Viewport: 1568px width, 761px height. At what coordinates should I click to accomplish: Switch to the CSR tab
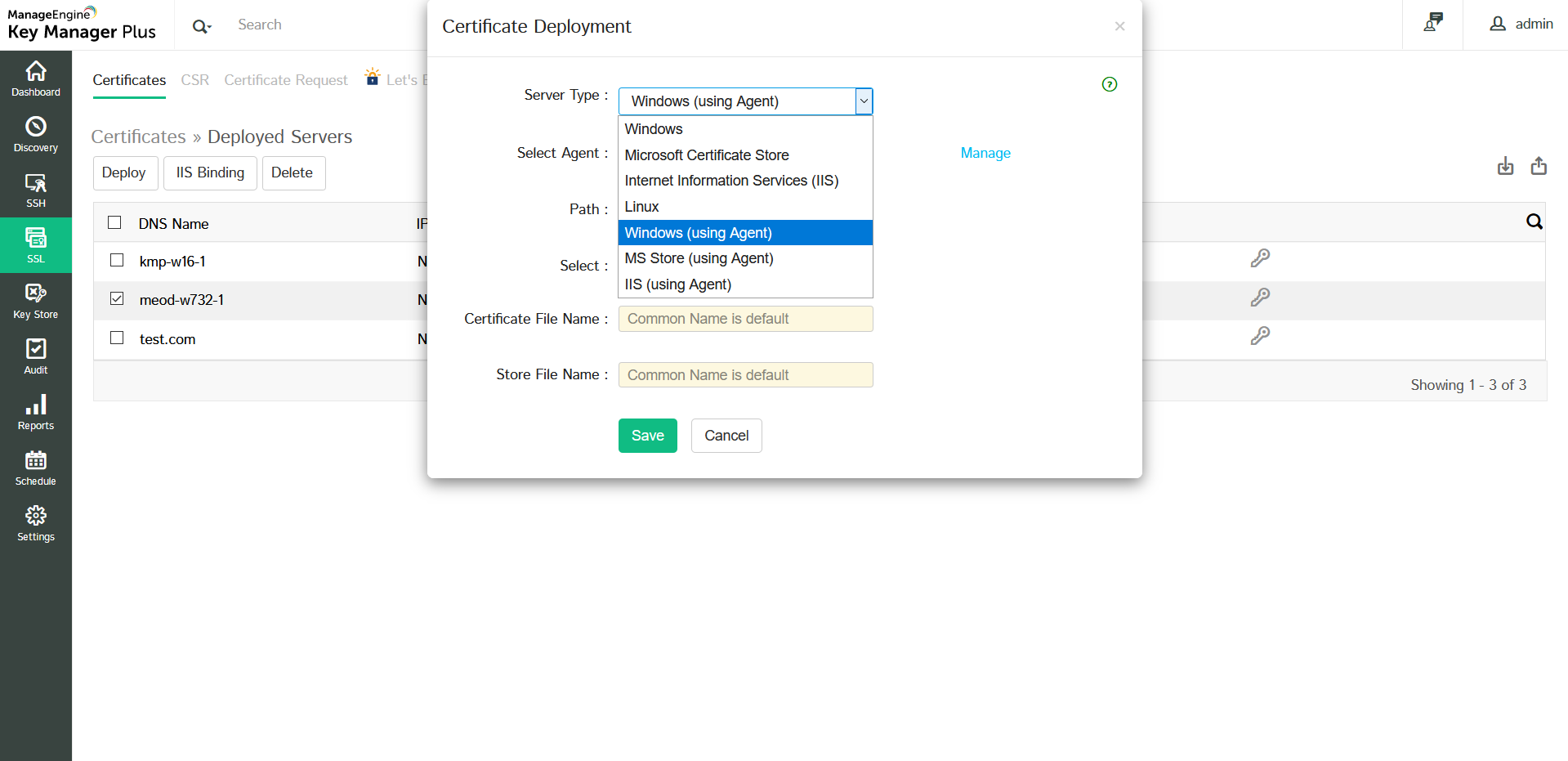click(x=194, y=80)
